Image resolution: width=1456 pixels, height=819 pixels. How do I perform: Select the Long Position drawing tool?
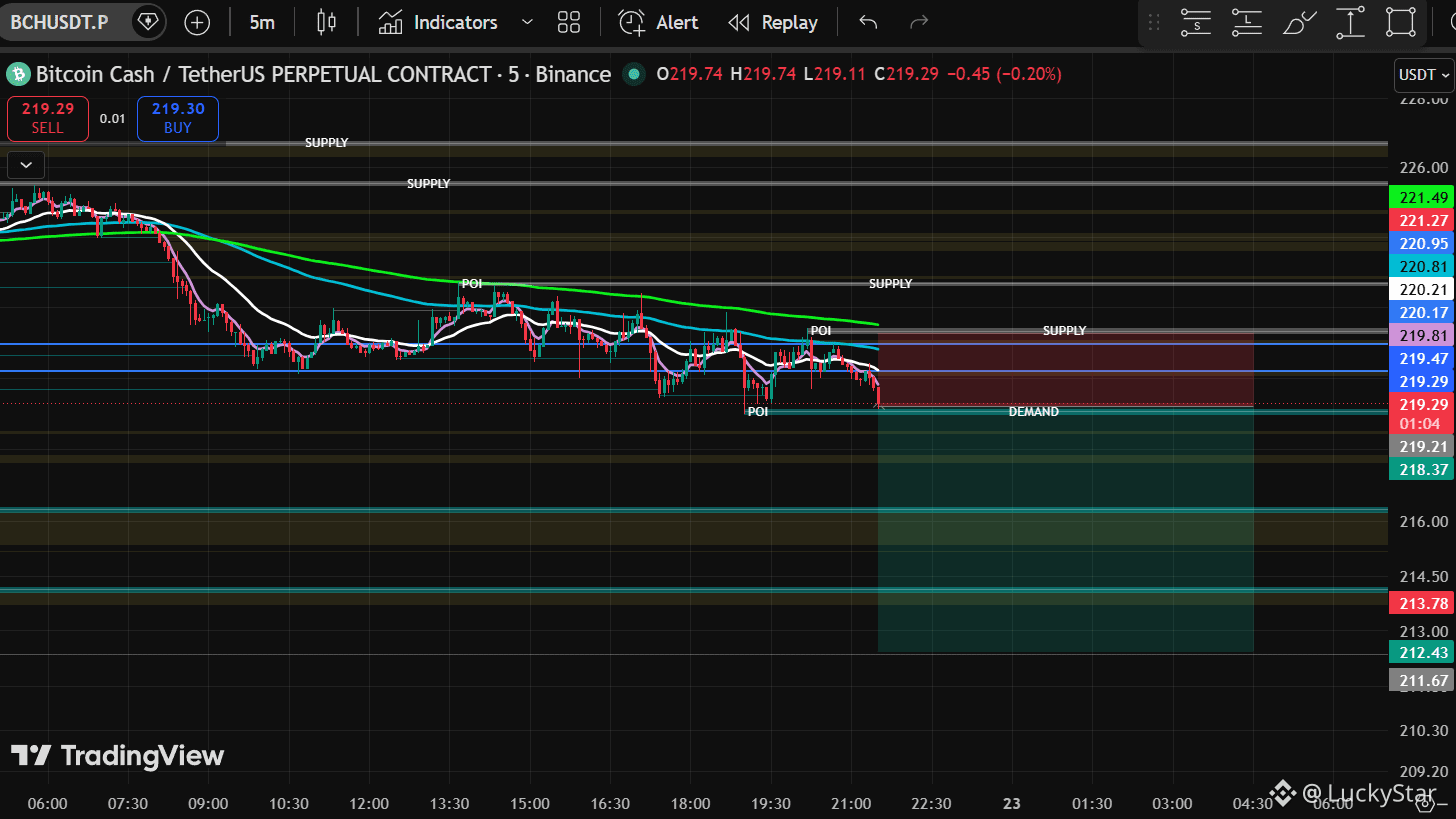1247,22
